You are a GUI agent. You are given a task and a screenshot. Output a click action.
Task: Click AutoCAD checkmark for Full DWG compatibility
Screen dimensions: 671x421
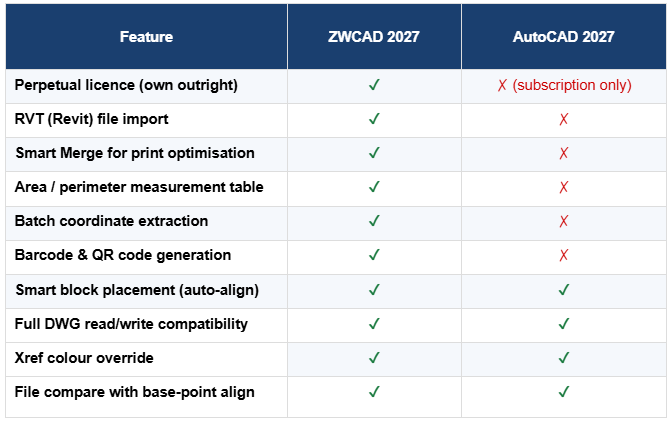[564, 324]
